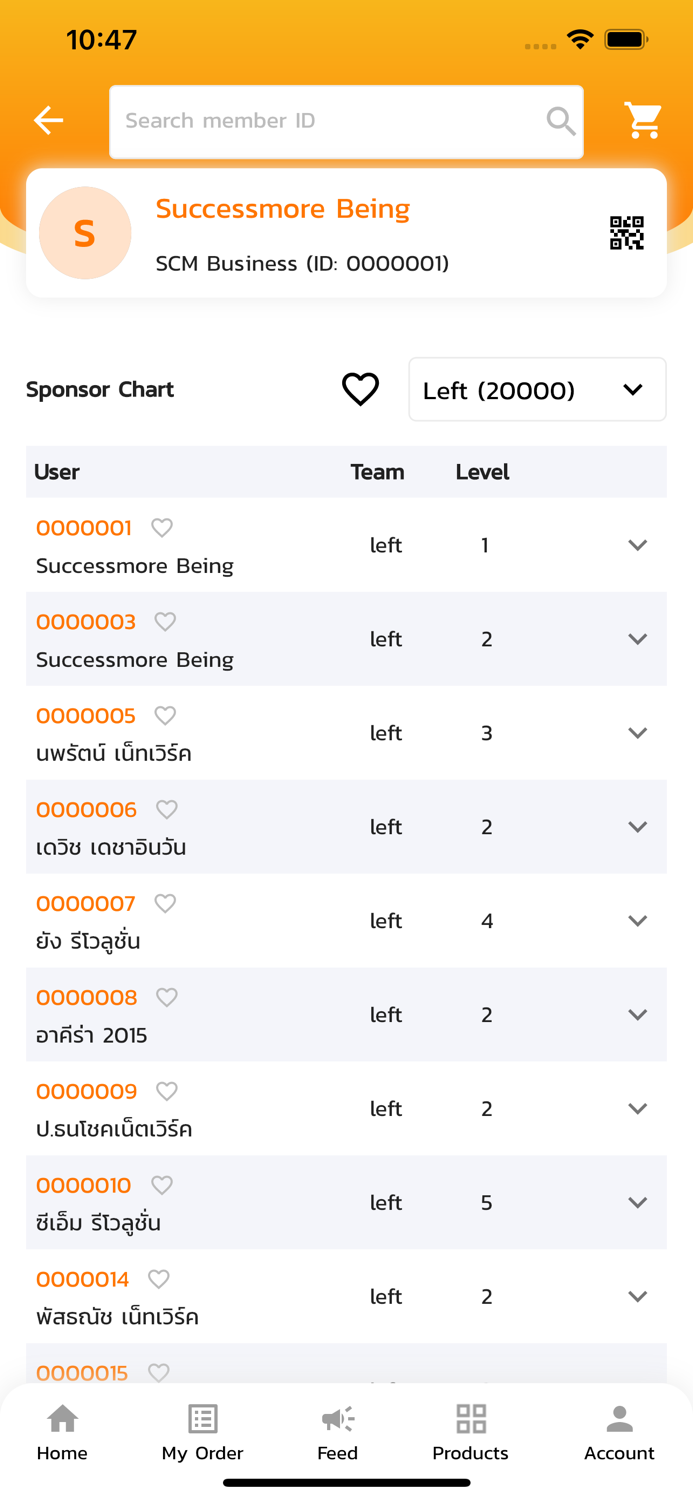Go to the Home tab

pos(62,1431)
